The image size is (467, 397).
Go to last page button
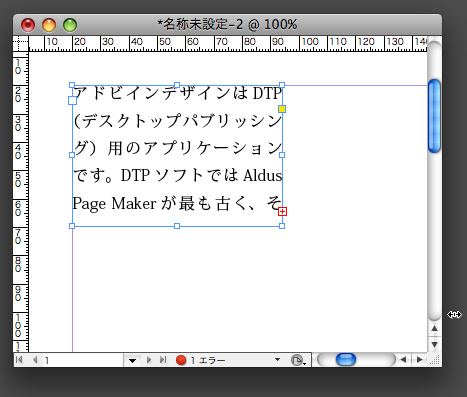(163, 360)
